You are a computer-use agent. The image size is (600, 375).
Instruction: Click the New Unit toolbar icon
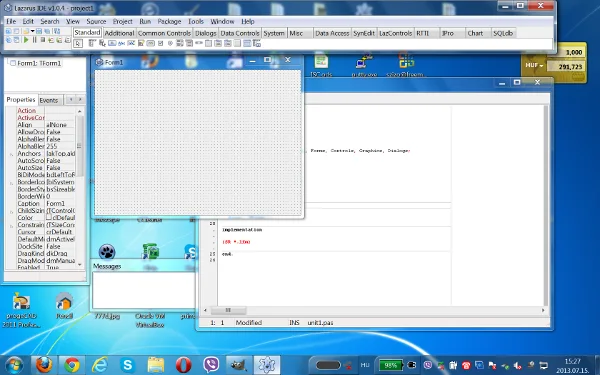8,31
